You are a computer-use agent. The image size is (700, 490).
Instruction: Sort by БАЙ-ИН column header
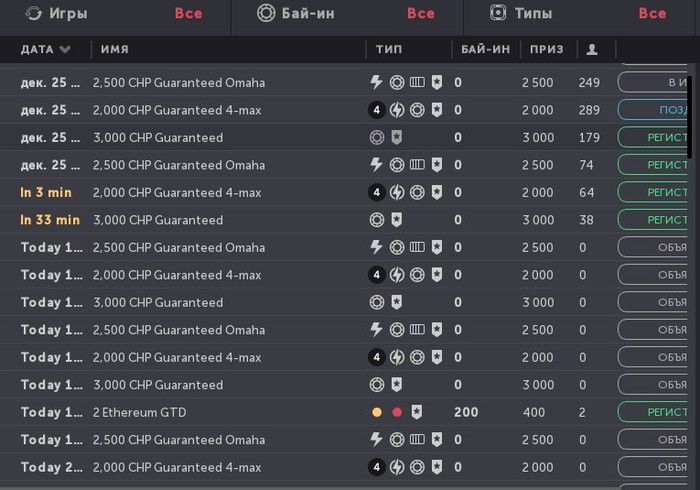484,49
